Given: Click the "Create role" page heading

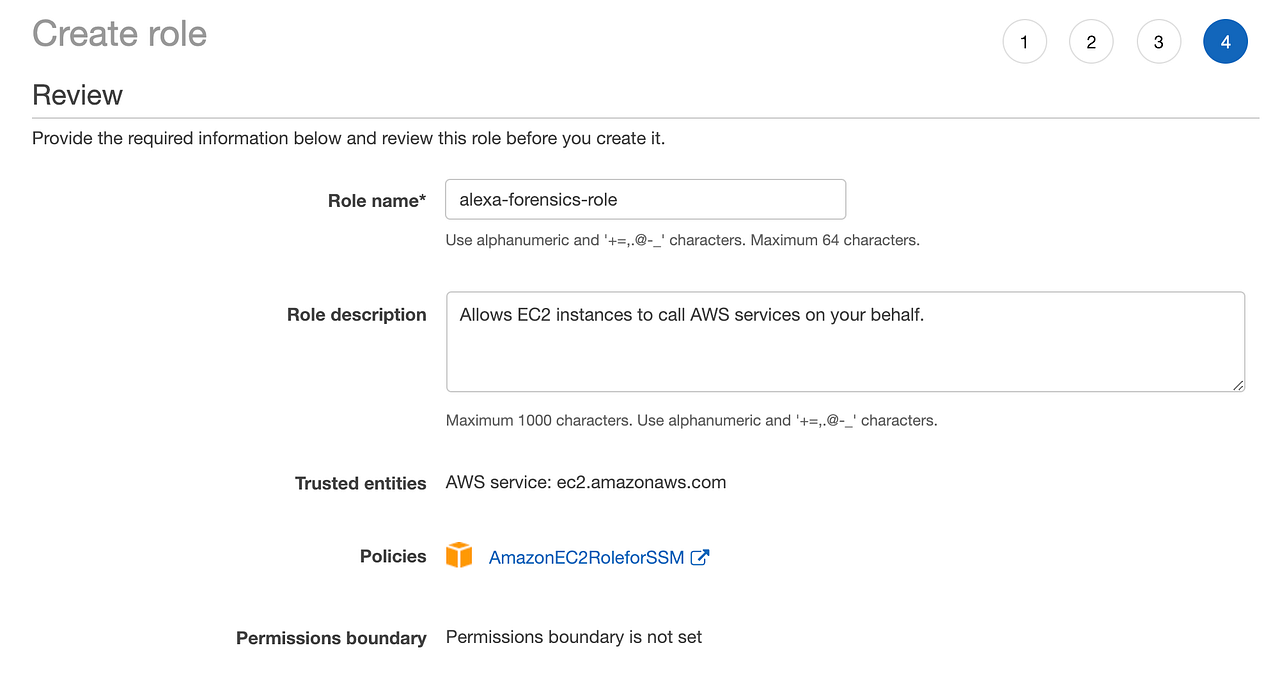Looking at the screenshot, I should 120,34.
